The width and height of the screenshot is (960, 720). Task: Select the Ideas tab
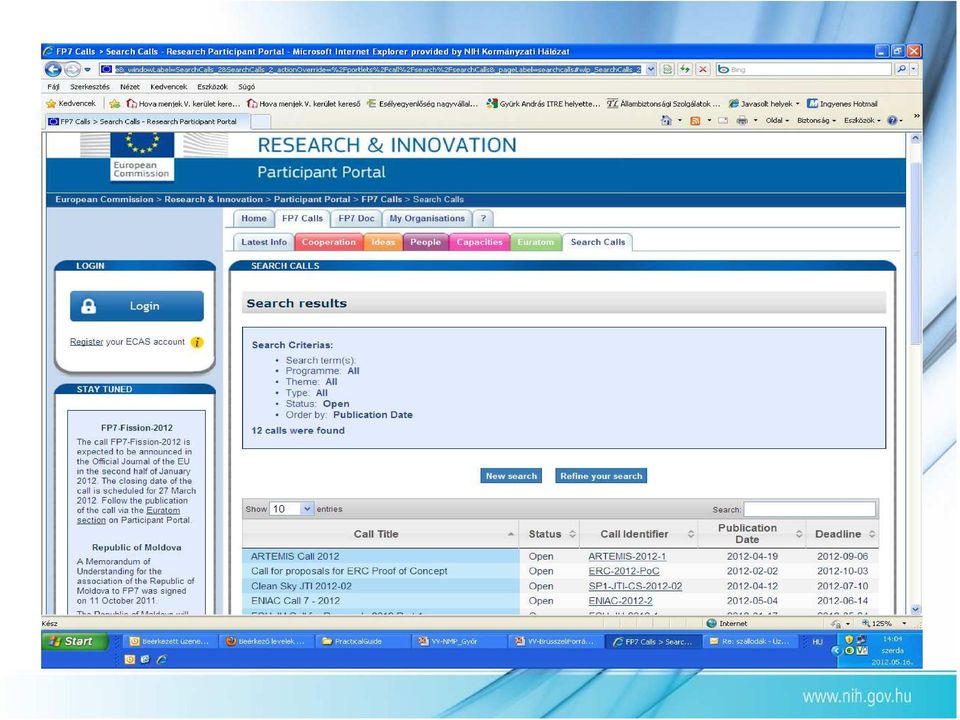[x=383, y=242]
